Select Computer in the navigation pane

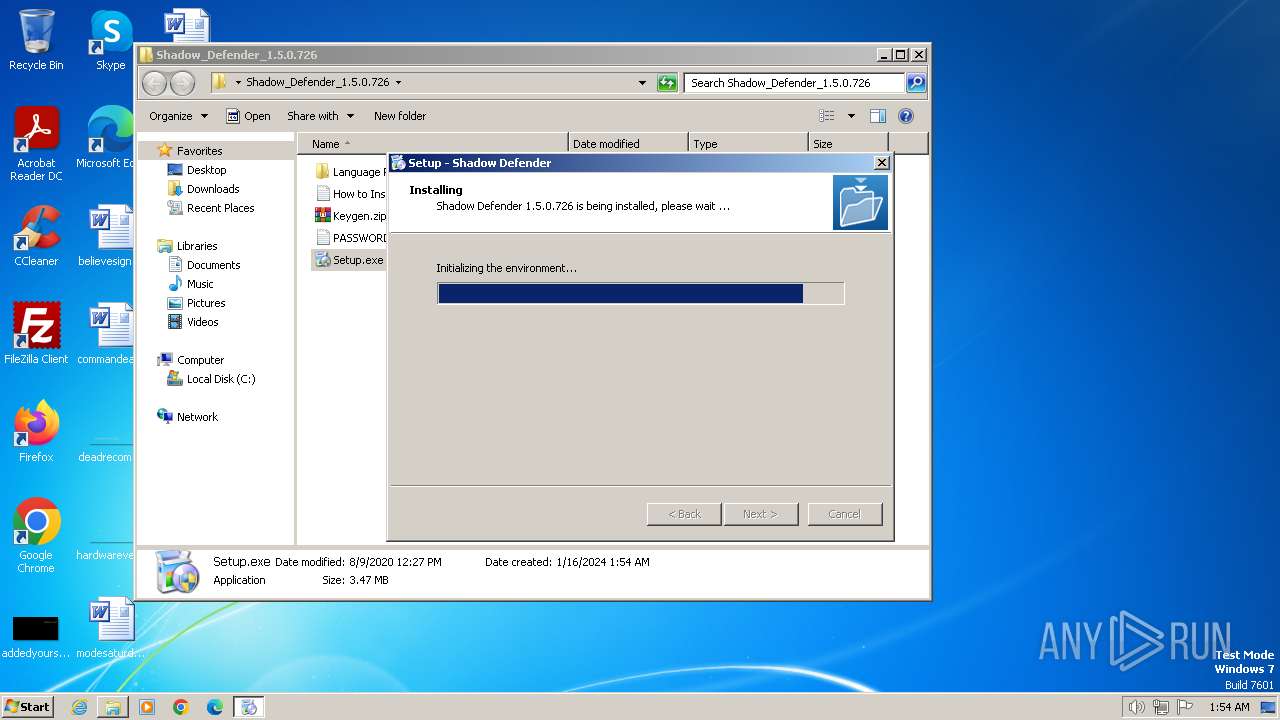tap(200, 360)
